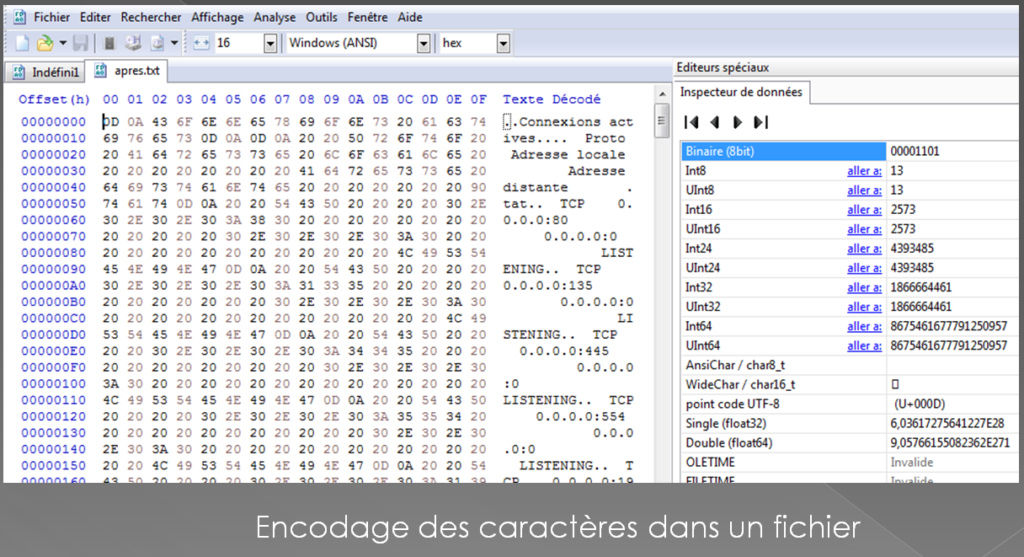The height and width of the screenshot is (557, 1024).
Task: Click the New file toolbar icon
Action: [x=23, y=43]
